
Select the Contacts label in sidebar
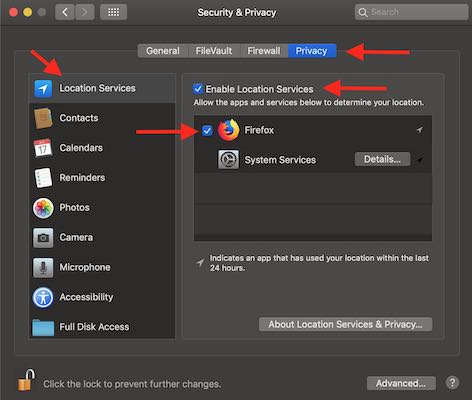[79, 118]
